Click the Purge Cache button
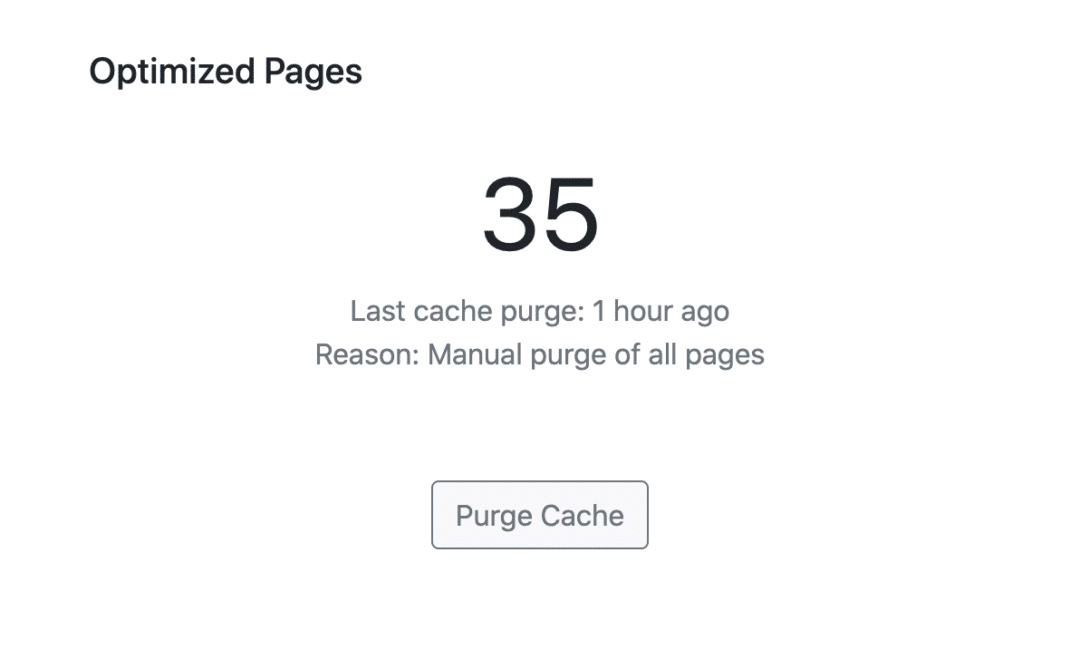The height and width of the screenshot is (659, 1080). tap(539, 515)
